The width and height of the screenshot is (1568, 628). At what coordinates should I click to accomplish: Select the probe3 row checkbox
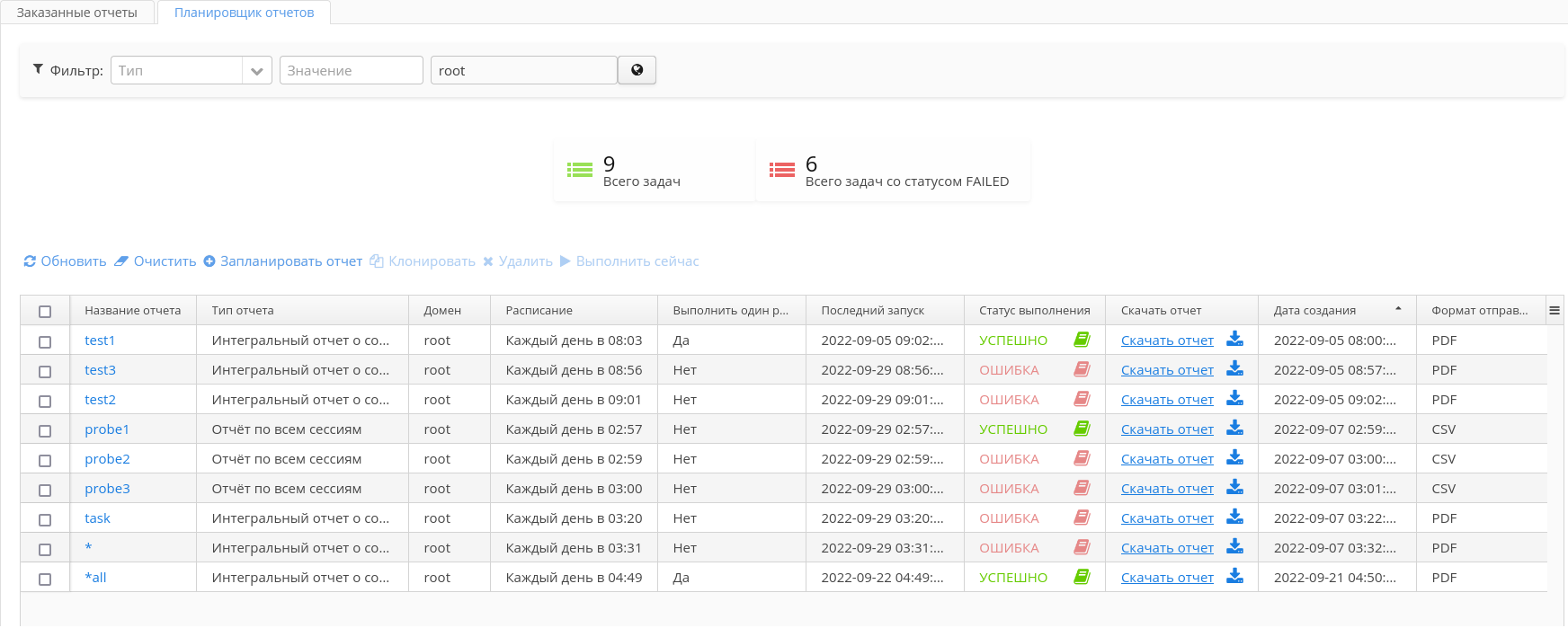click(45, 490)
